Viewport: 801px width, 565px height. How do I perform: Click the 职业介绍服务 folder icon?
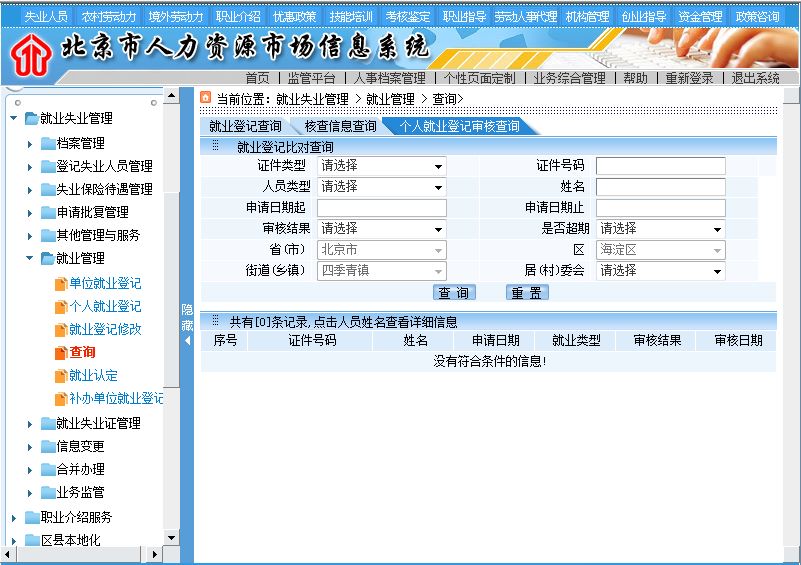coord(32,517)
